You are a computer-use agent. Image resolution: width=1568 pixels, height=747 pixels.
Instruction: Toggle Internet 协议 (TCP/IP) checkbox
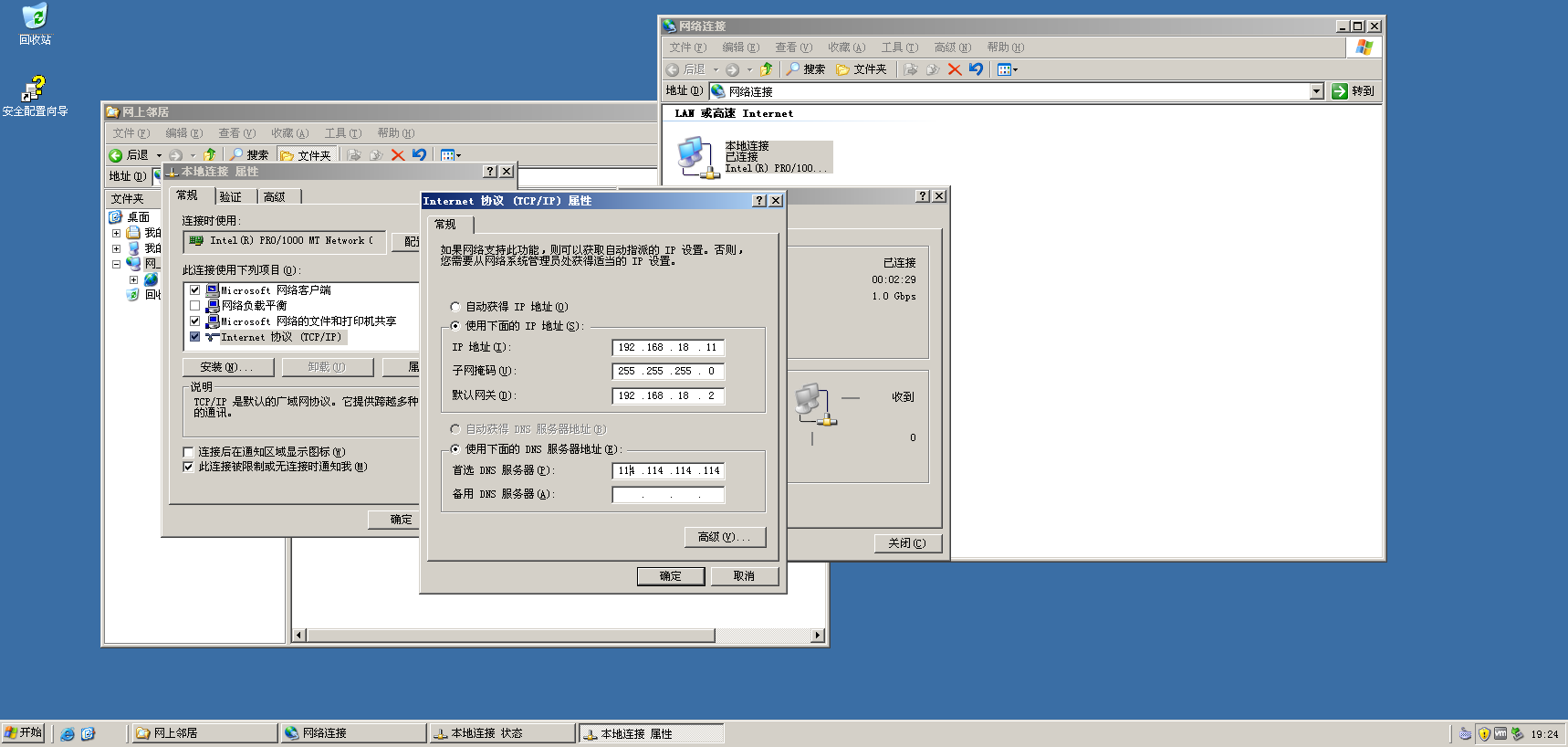point(194,337)
